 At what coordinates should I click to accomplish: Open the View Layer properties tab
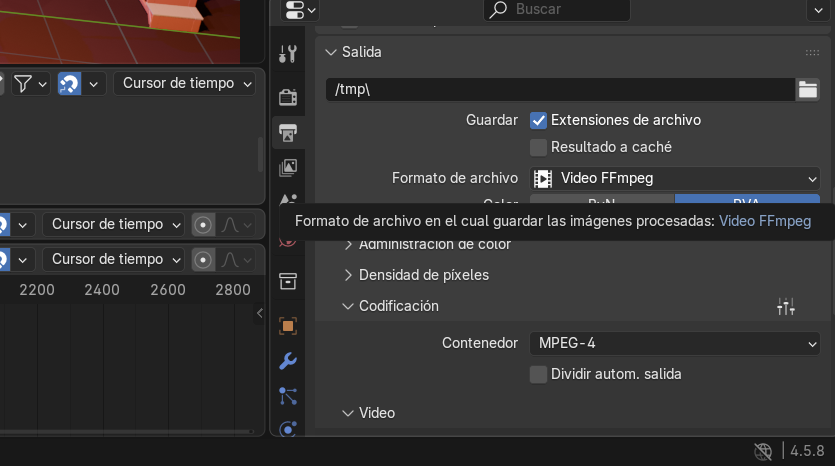(288, 168)
